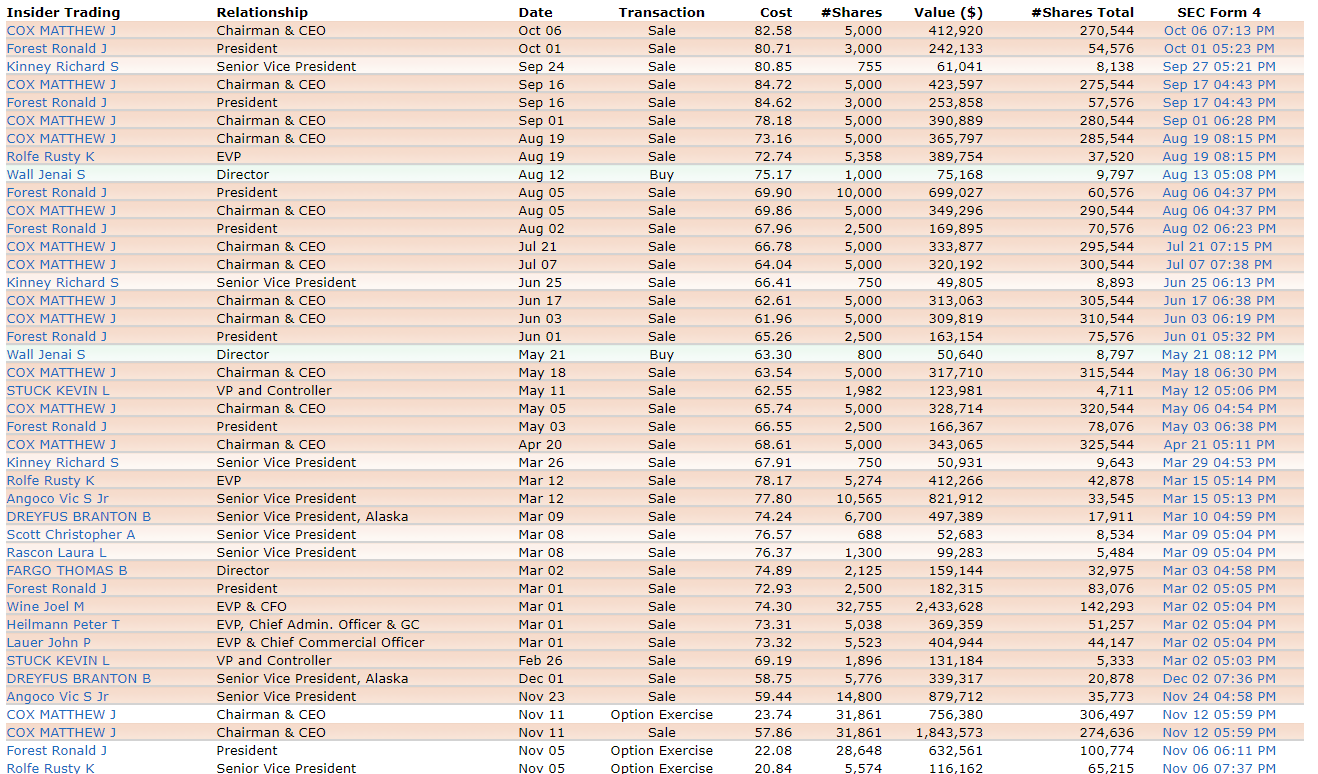Viewport: 1318px width, 774px height.
Task: Open Forest Ronald J in Oct 01 row
Action: pos(57,49)
